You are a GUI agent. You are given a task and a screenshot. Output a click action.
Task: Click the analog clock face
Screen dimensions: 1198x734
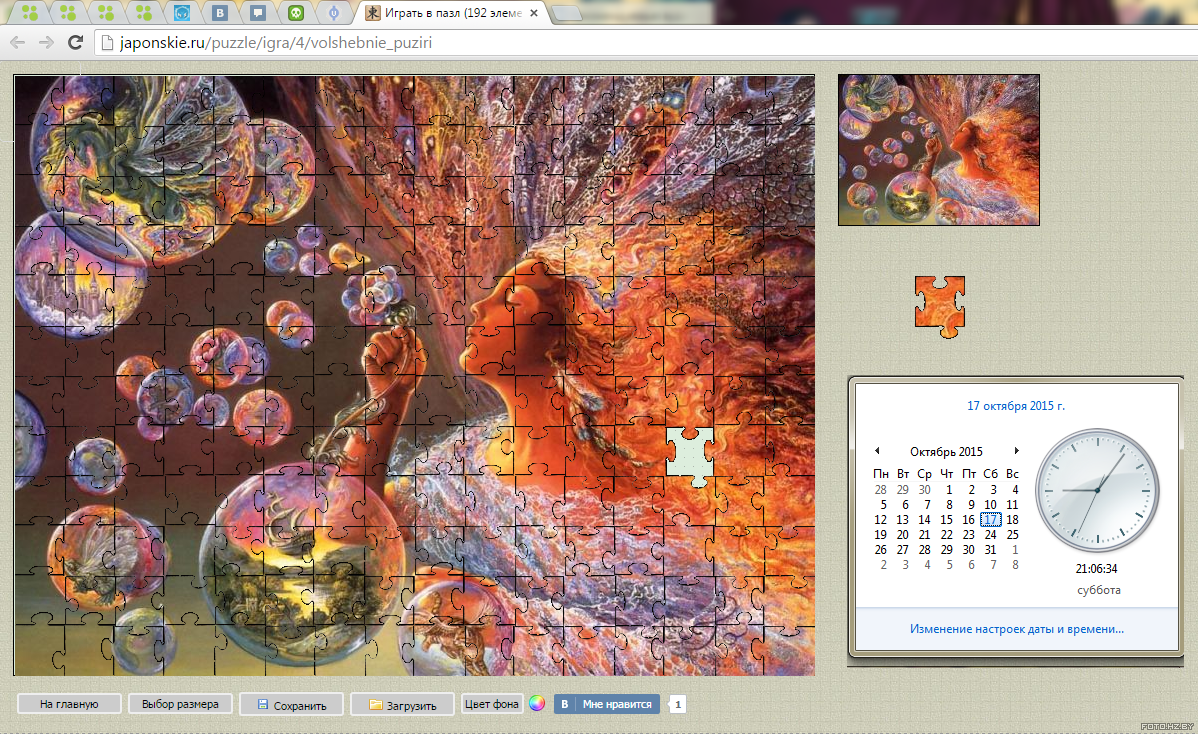(1097, 490)
